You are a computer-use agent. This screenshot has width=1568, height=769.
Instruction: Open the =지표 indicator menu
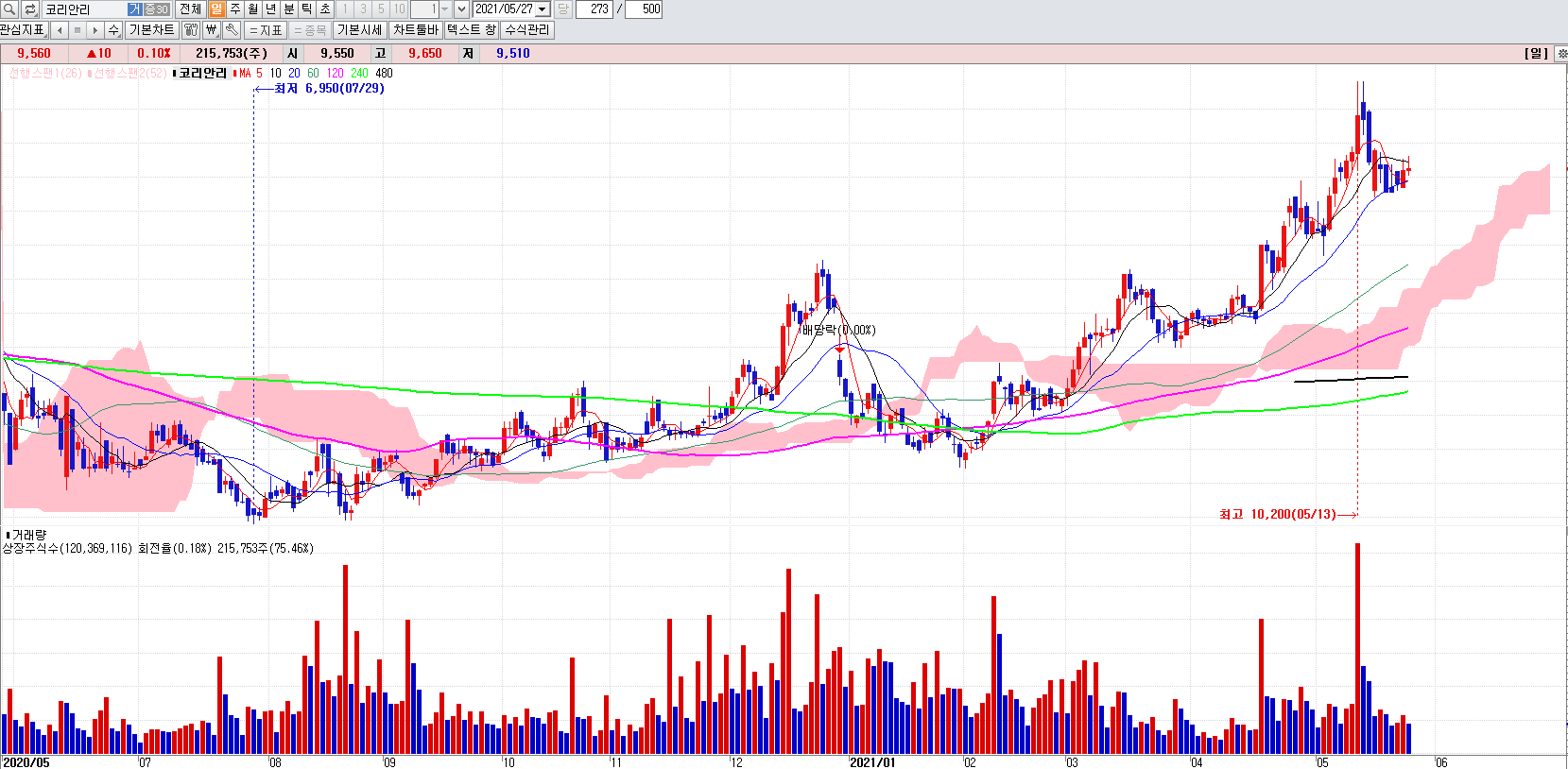pos(266,30)
